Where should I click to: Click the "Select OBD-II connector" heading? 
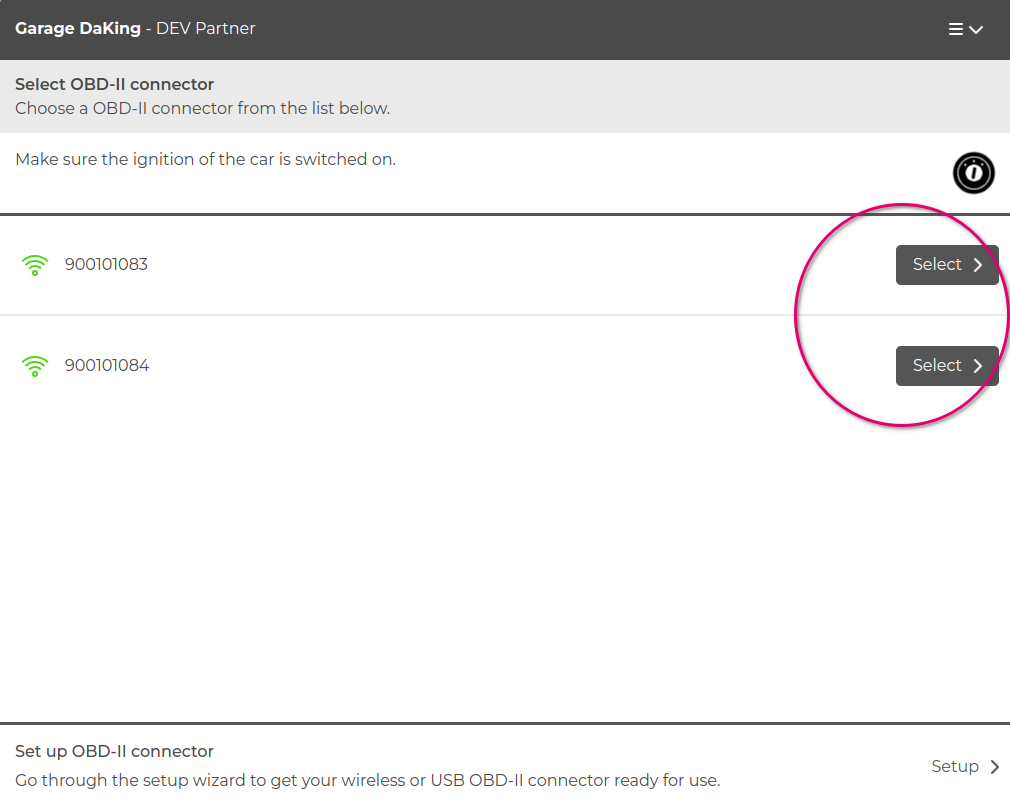[115, 84]
